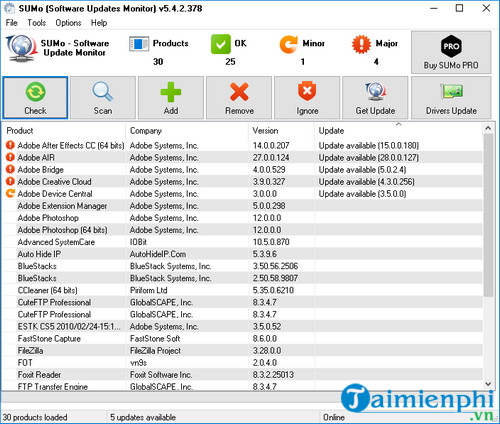Select the major update icon beside Adobe AIR
The image size is (500, 424).
pyautogui.click(x=10, y=157)
